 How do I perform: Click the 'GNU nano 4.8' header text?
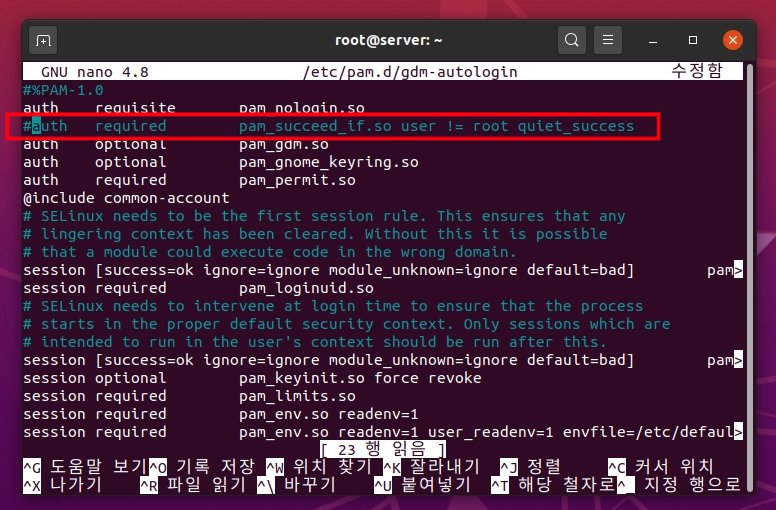point(95,72)
